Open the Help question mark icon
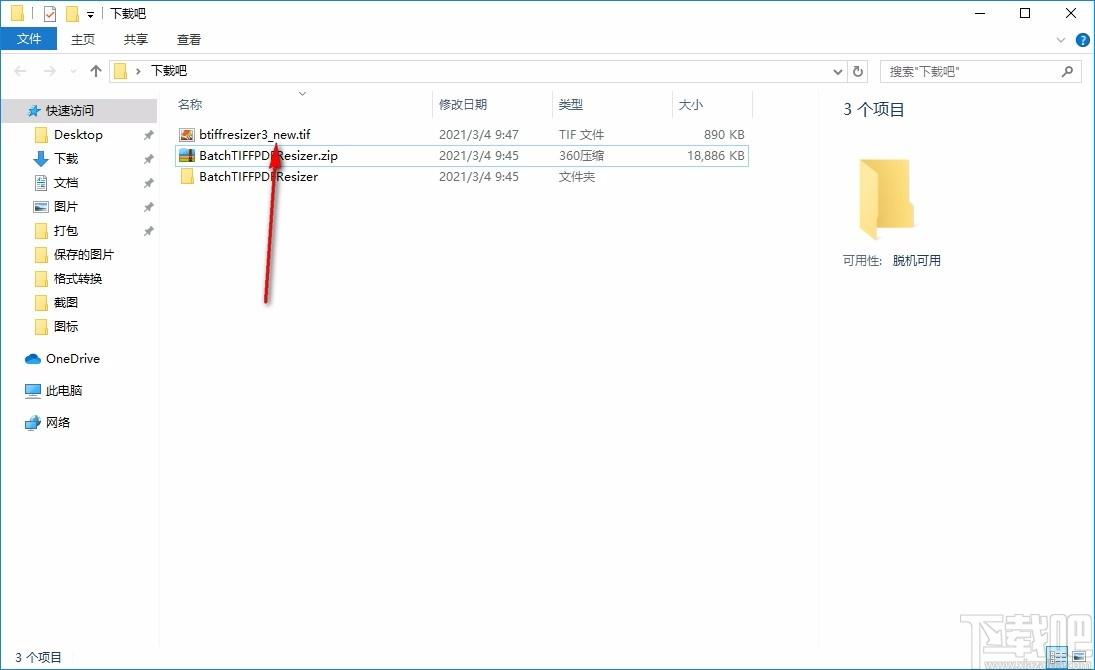The image size is (1095, 670). [x=1082, y=41]
